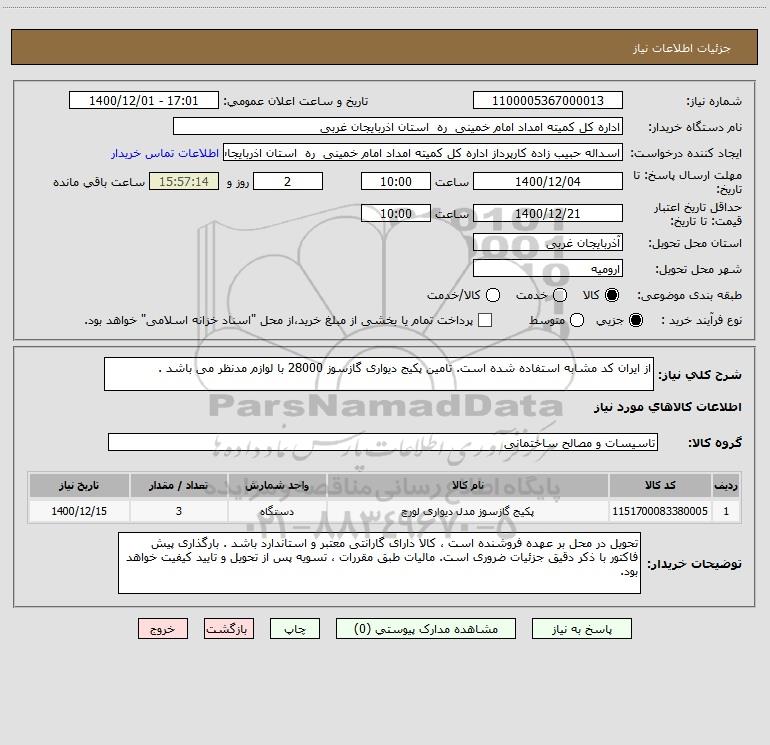This screenshot has height=745, width=770.
Task: Open the اطلاعات تماس خریدار link
Action: (165, 153)
